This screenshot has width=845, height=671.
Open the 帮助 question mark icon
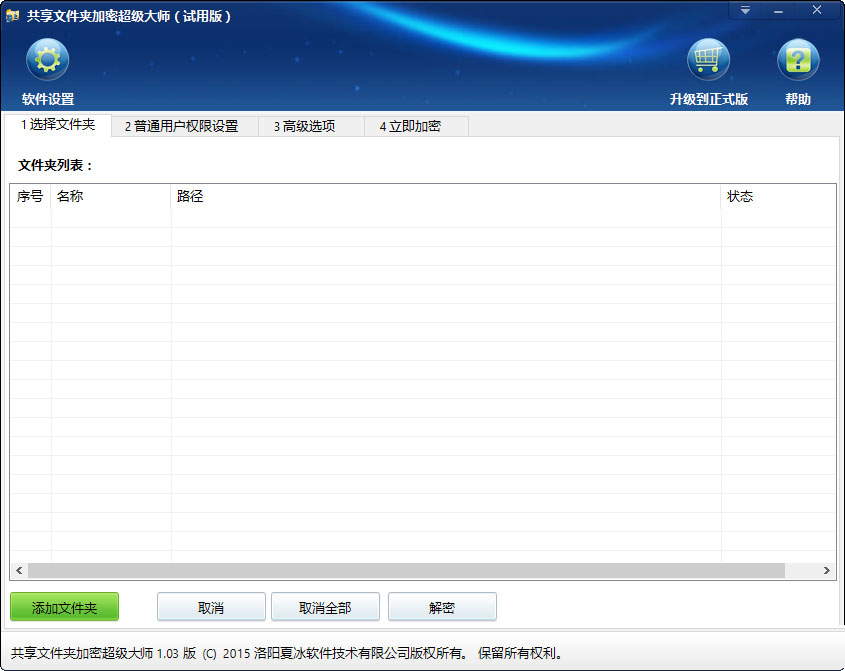pos(798,59)
